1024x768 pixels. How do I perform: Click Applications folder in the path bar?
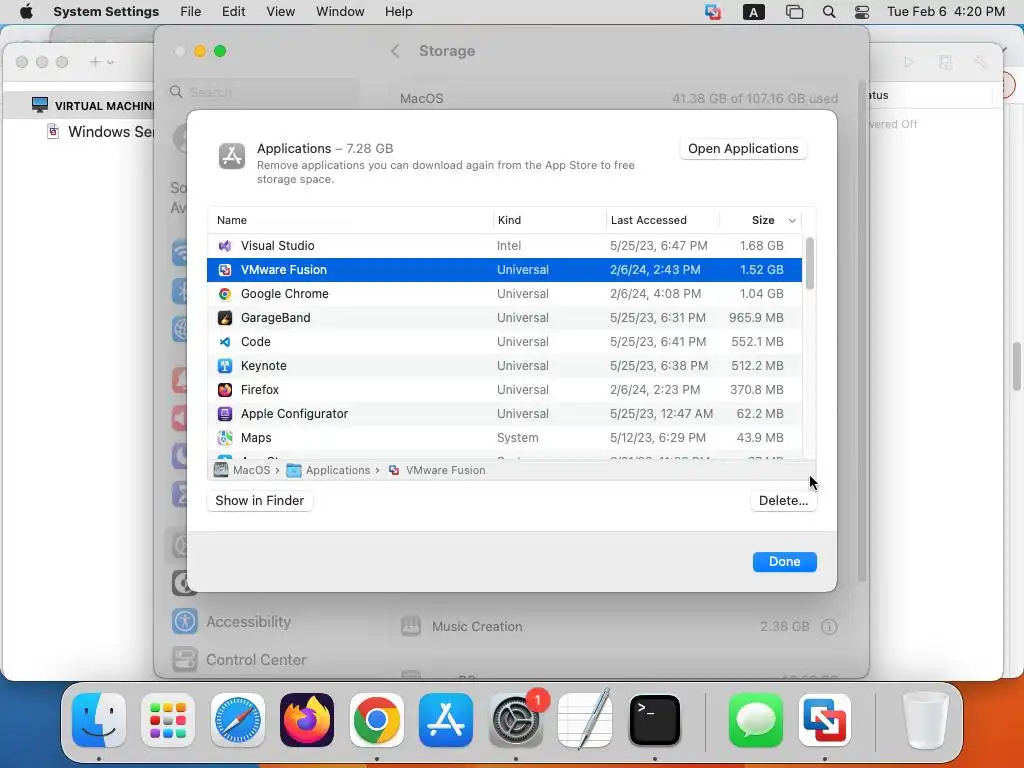tap(328, 470)
